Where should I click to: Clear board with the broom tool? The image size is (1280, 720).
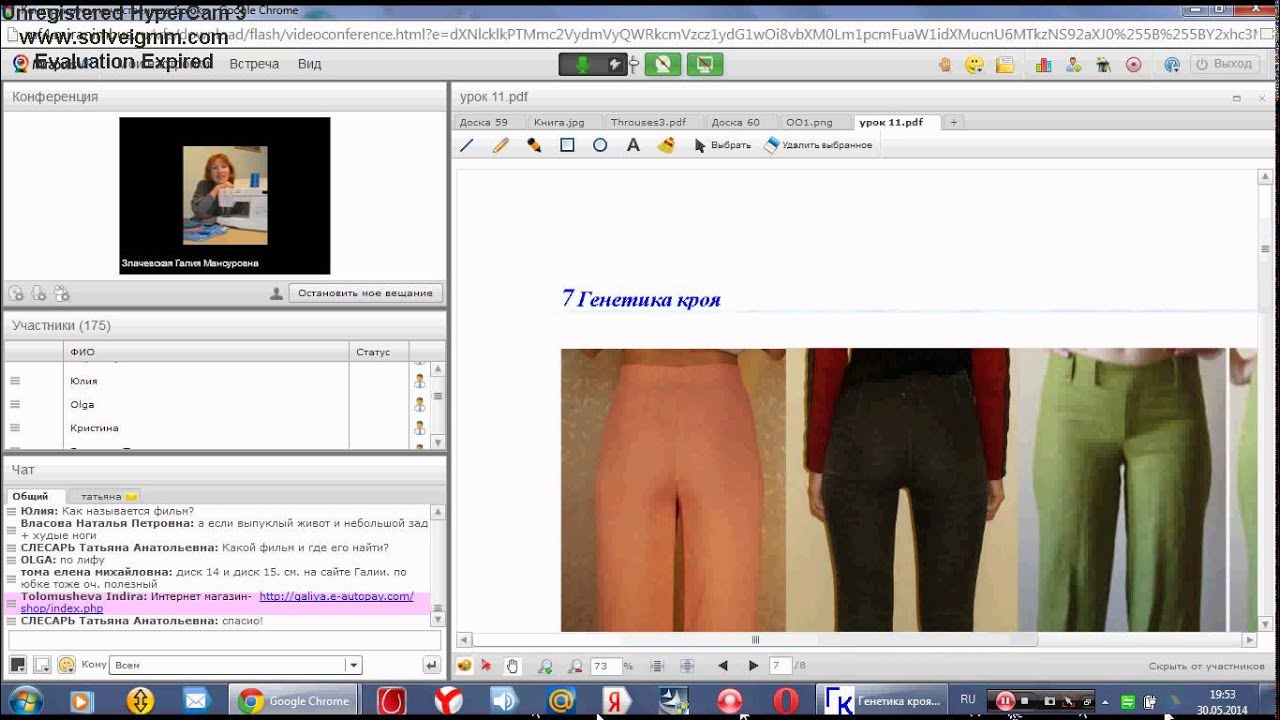666,145
